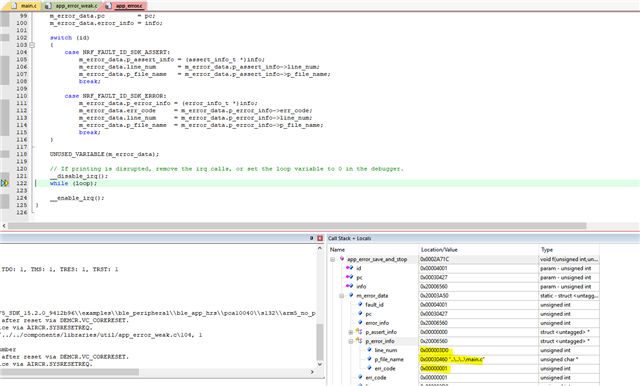Click the Call Stack + Locals panel title
This screenshot has height=386, width=640.
click(350, 238)
